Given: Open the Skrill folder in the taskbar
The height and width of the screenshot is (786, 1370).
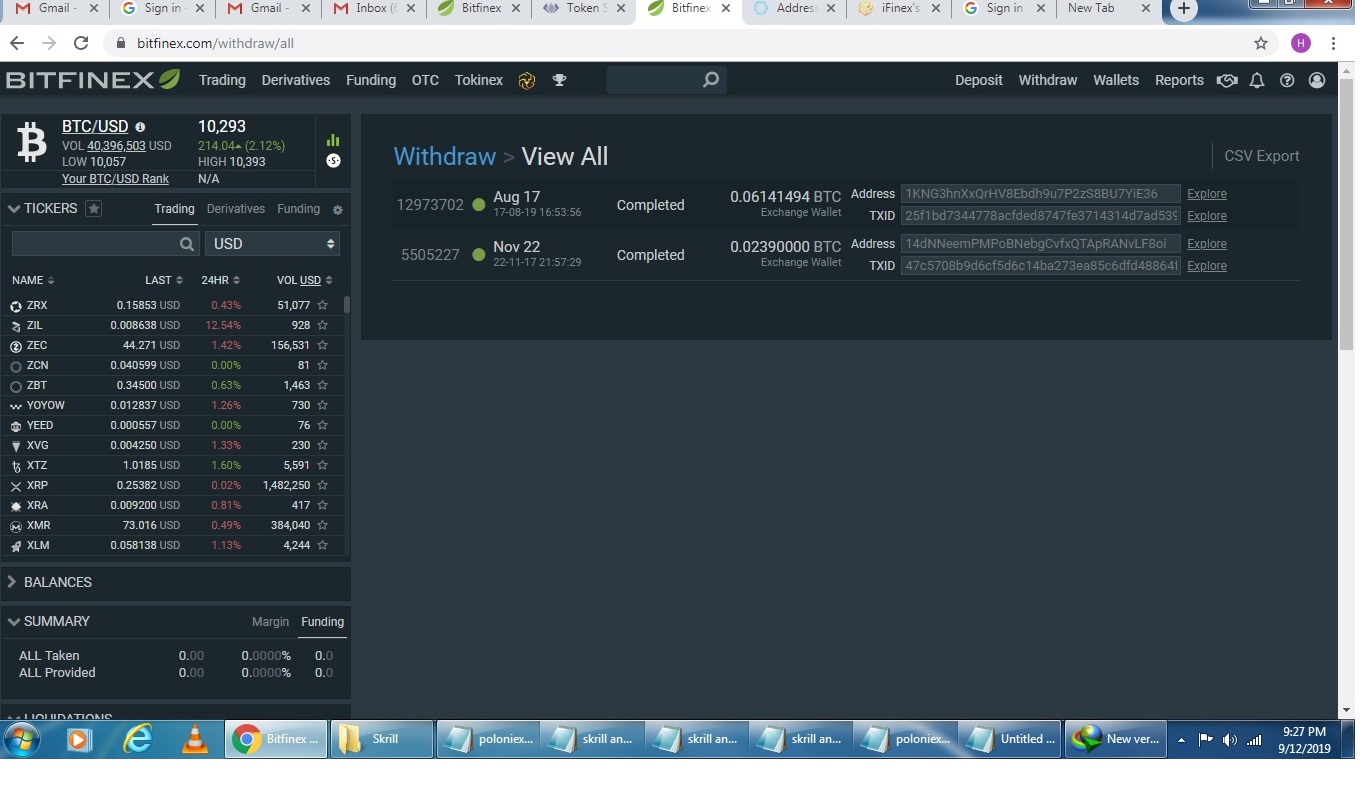Looking at the screenshot, I should (381, 739).
